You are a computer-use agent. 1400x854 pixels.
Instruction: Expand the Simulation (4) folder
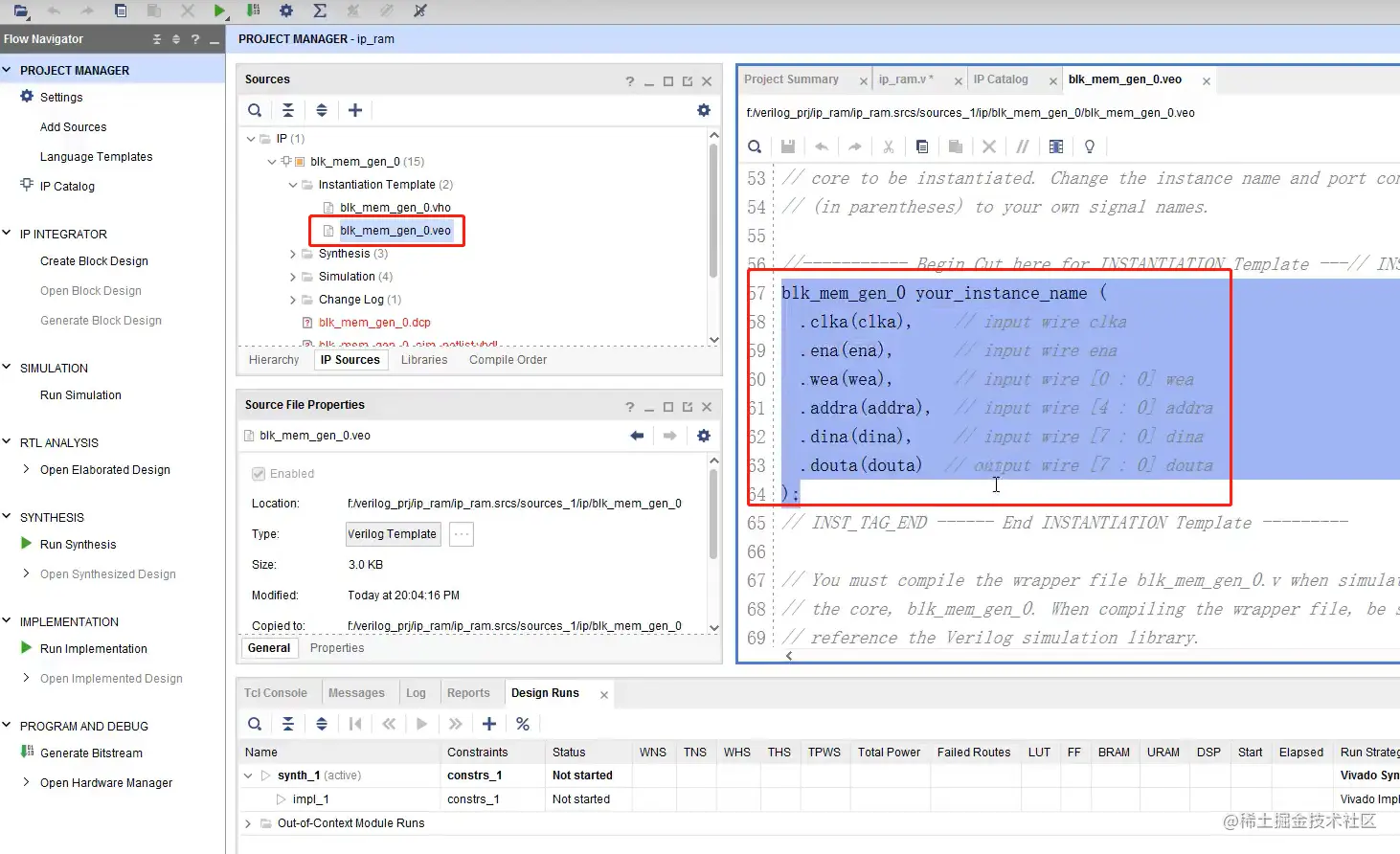[293, 277]
